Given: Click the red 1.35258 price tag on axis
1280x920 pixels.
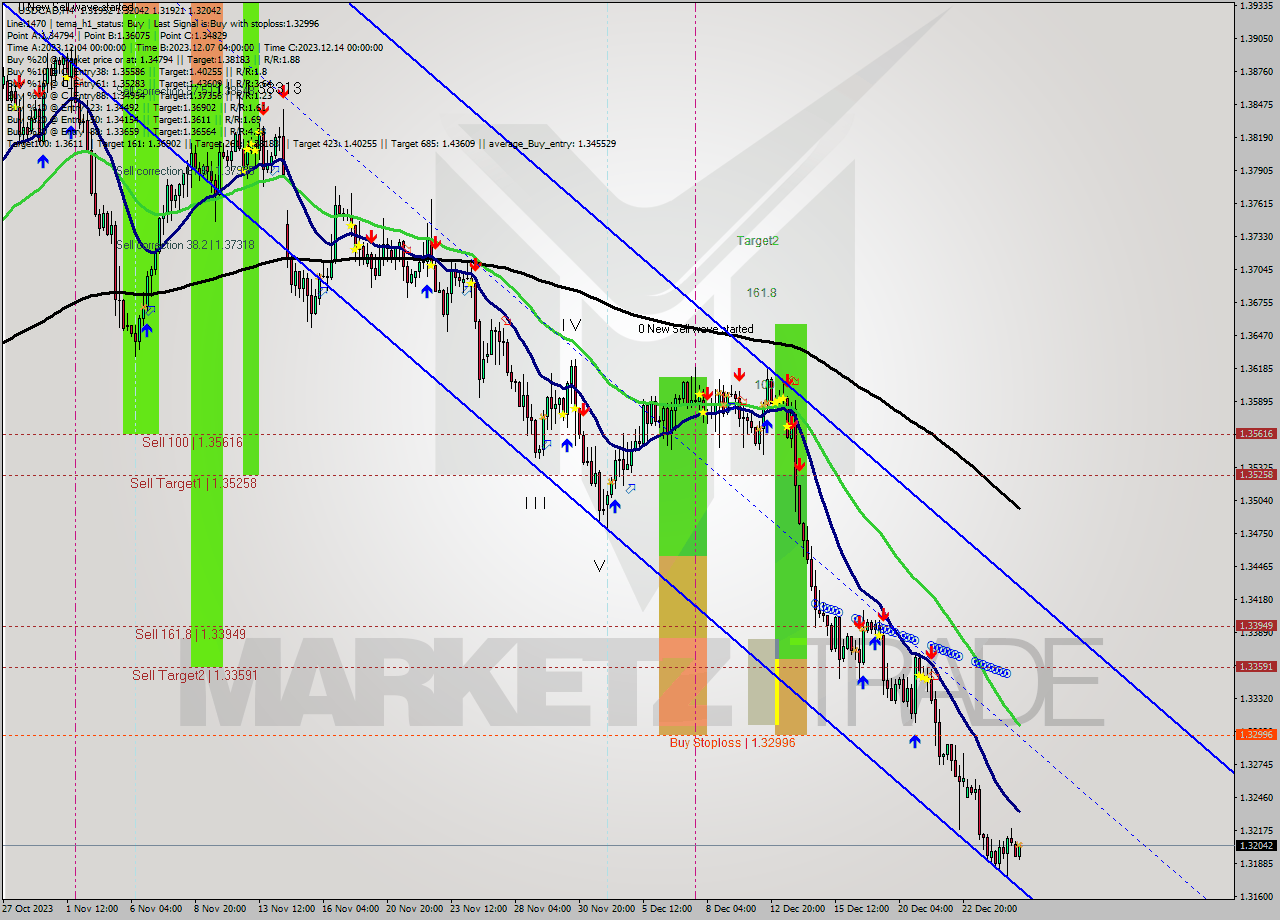Looking at the screenshot, I should click(1256, 475).
